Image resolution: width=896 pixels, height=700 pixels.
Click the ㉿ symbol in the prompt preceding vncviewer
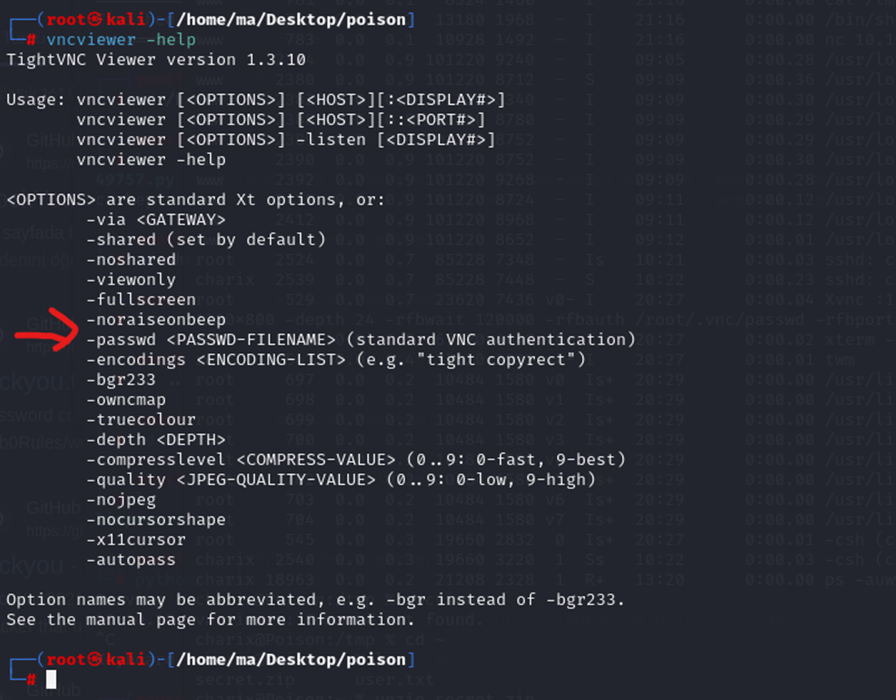97,20
